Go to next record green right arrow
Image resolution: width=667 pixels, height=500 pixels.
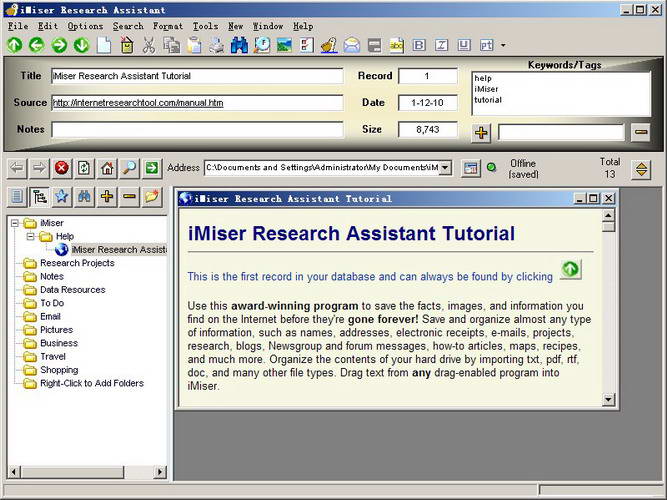pos(59,45)
